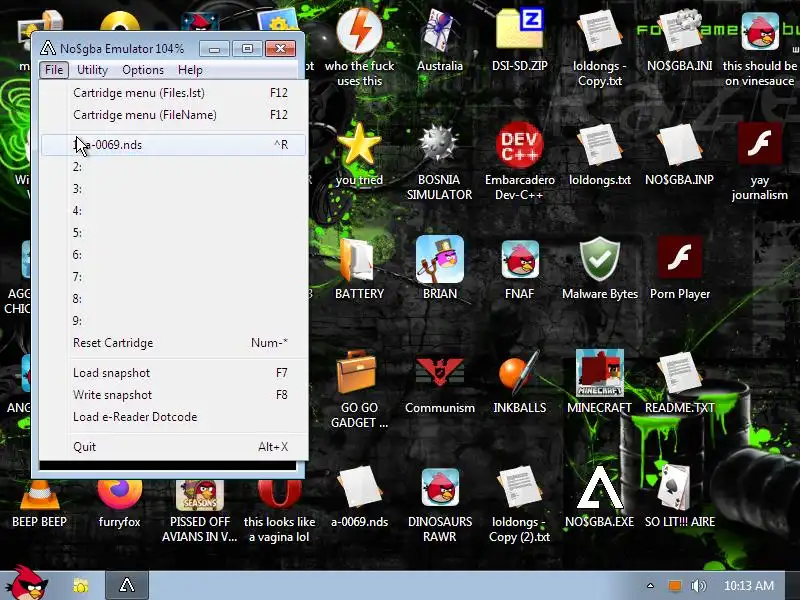800x600 pixels.
Task: Open the Utility menu
Action: (92, 70)
